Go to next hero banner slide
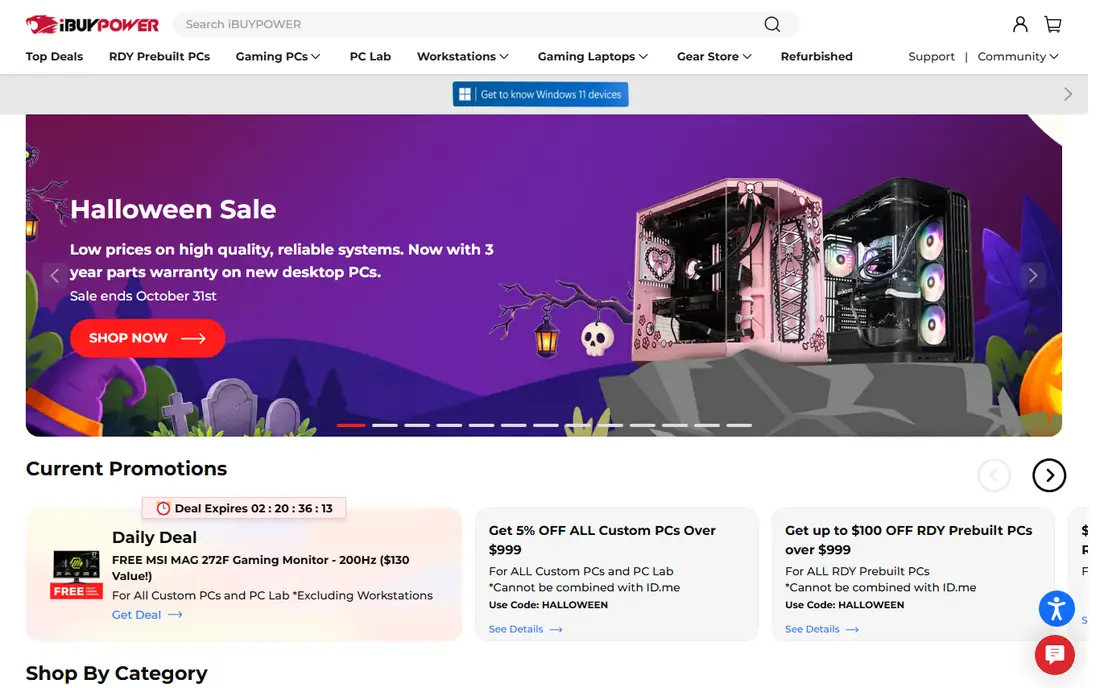Viewport: 1100px width, 688px height. (1033, 276)
